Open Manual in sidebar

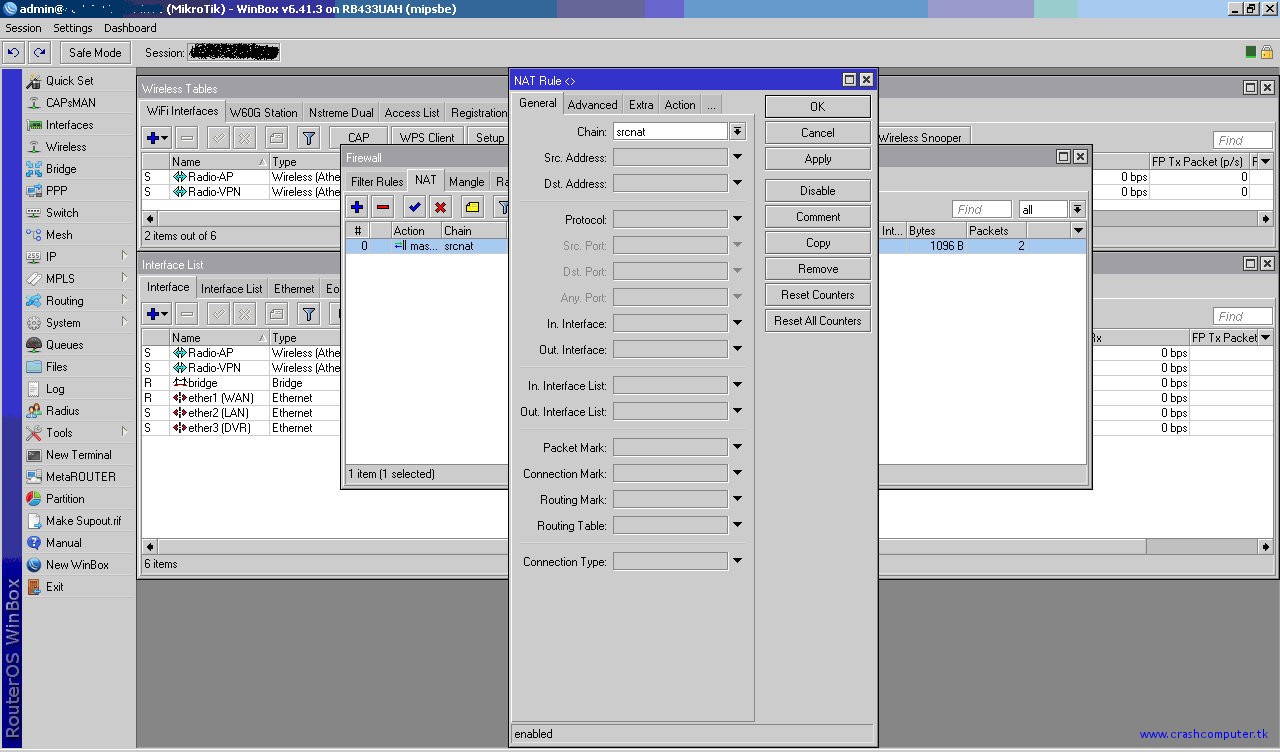[x=63, y=543]
